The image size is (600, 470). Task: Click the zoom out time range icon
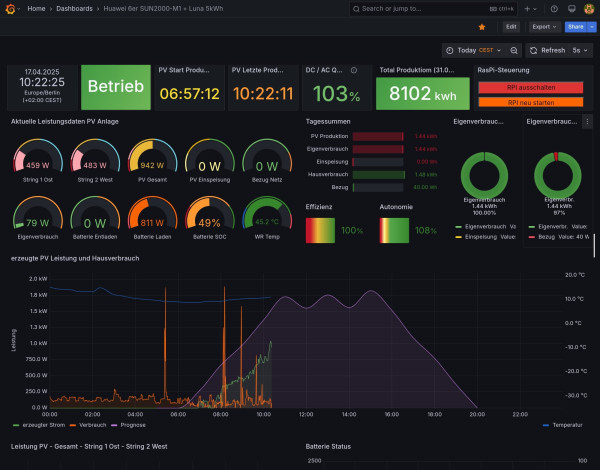coord(514,50)
